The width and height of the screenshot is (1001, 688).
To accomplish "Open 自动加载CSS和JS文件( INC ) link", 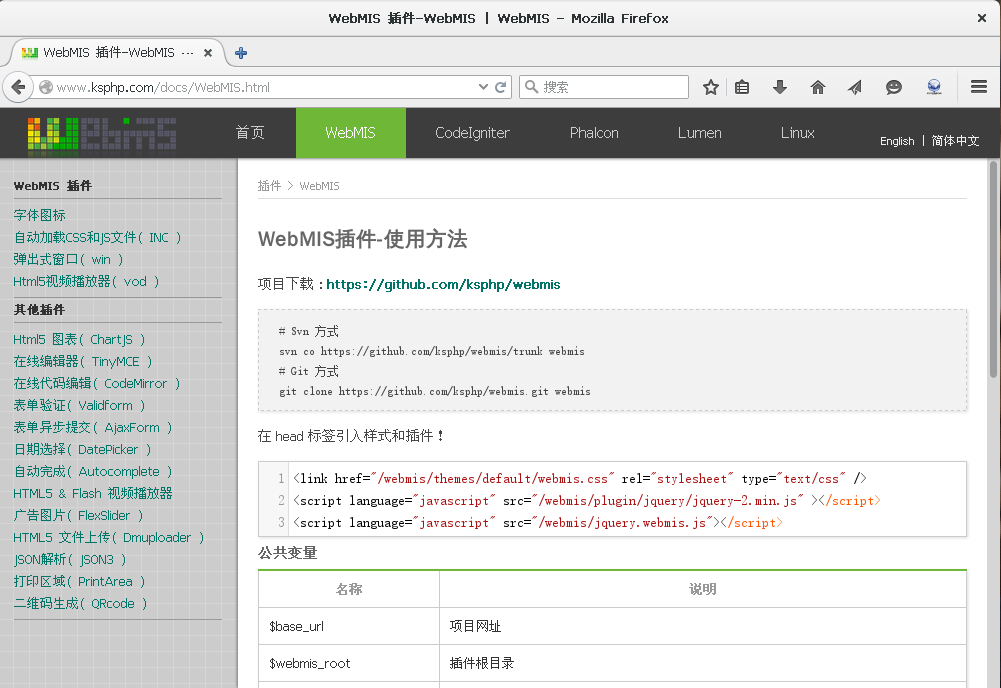I will pyautogui.click(x=98, y=237).
